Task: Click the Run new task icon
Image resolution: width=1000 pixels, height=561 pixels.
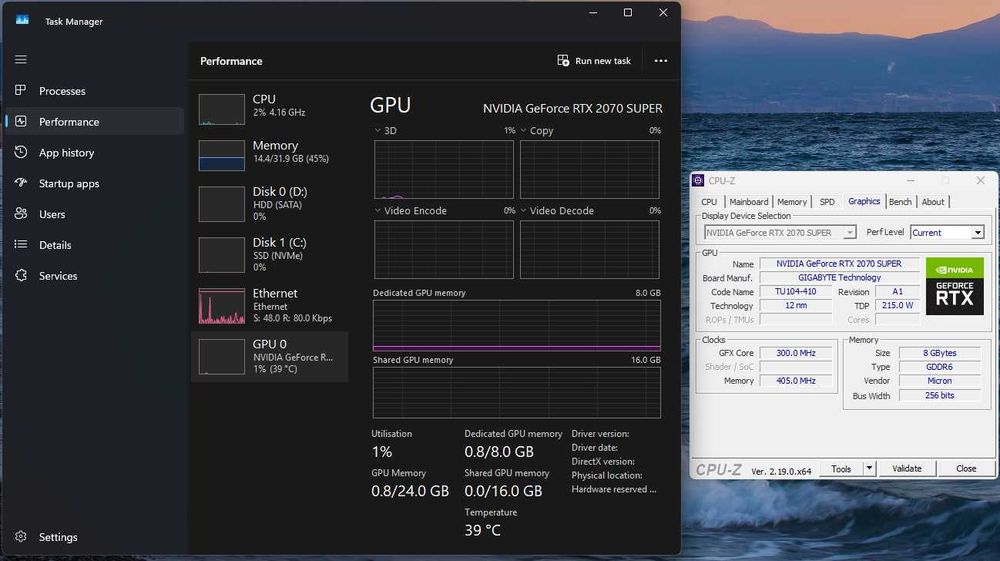Action: coord(562,61)
